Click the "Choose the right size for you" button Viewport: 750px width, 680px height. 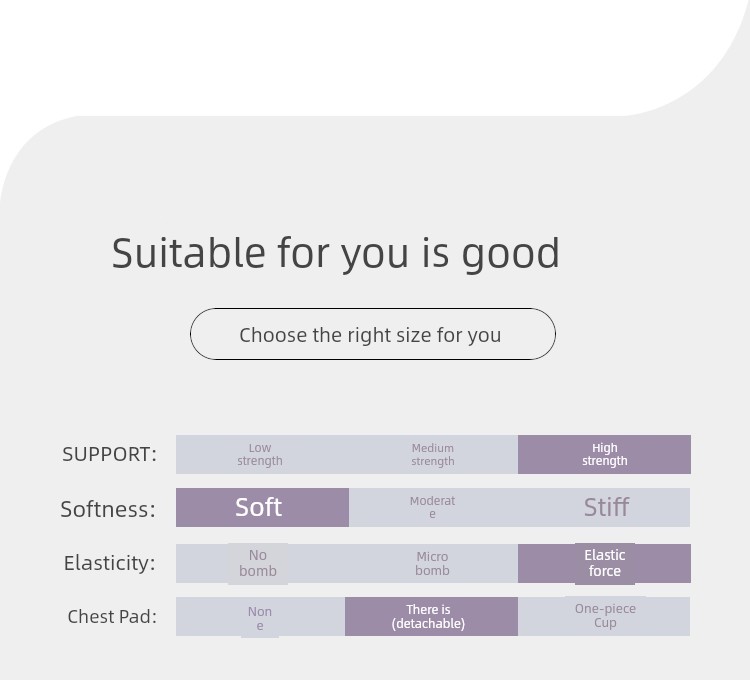[x=372, y=334]
